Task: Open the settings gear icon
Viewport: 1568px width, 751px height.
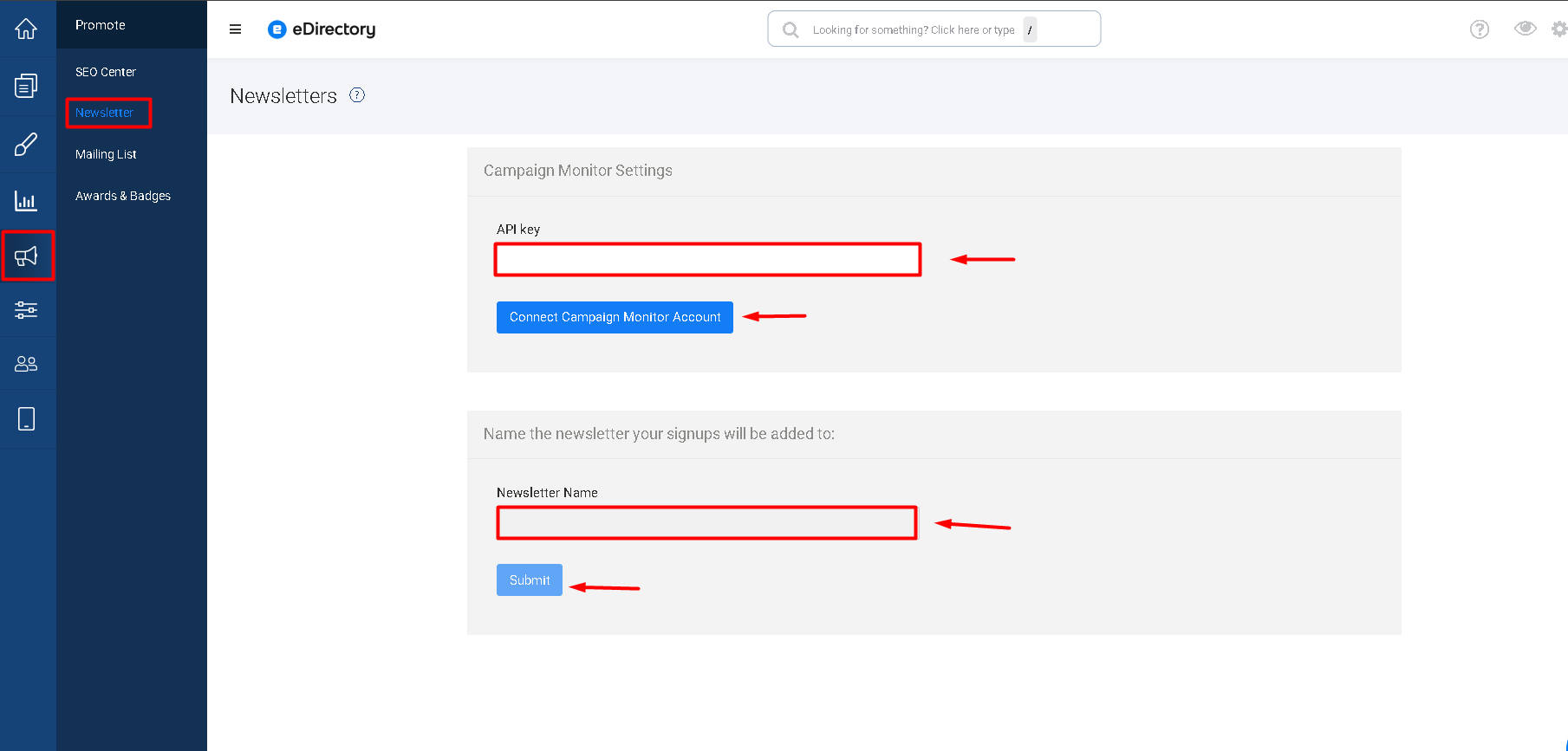Action: [1559, 29]
